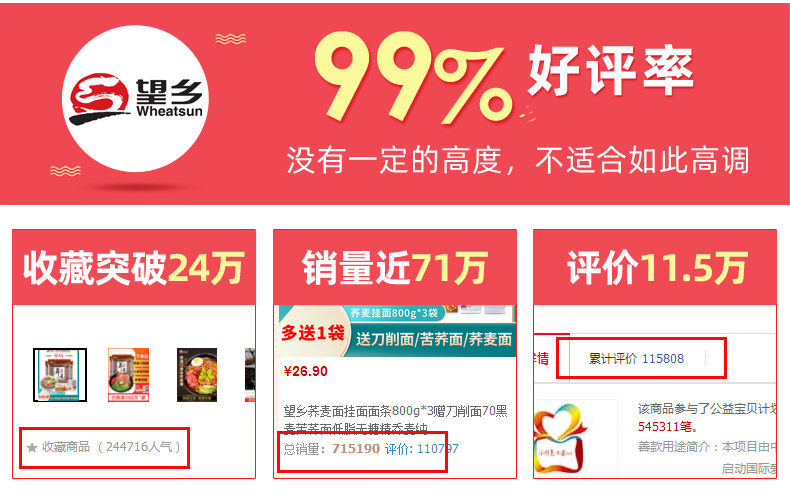790x501 pixels.
Task: Click the 99% 好评率 headline
Action: (x=504, y=76)
